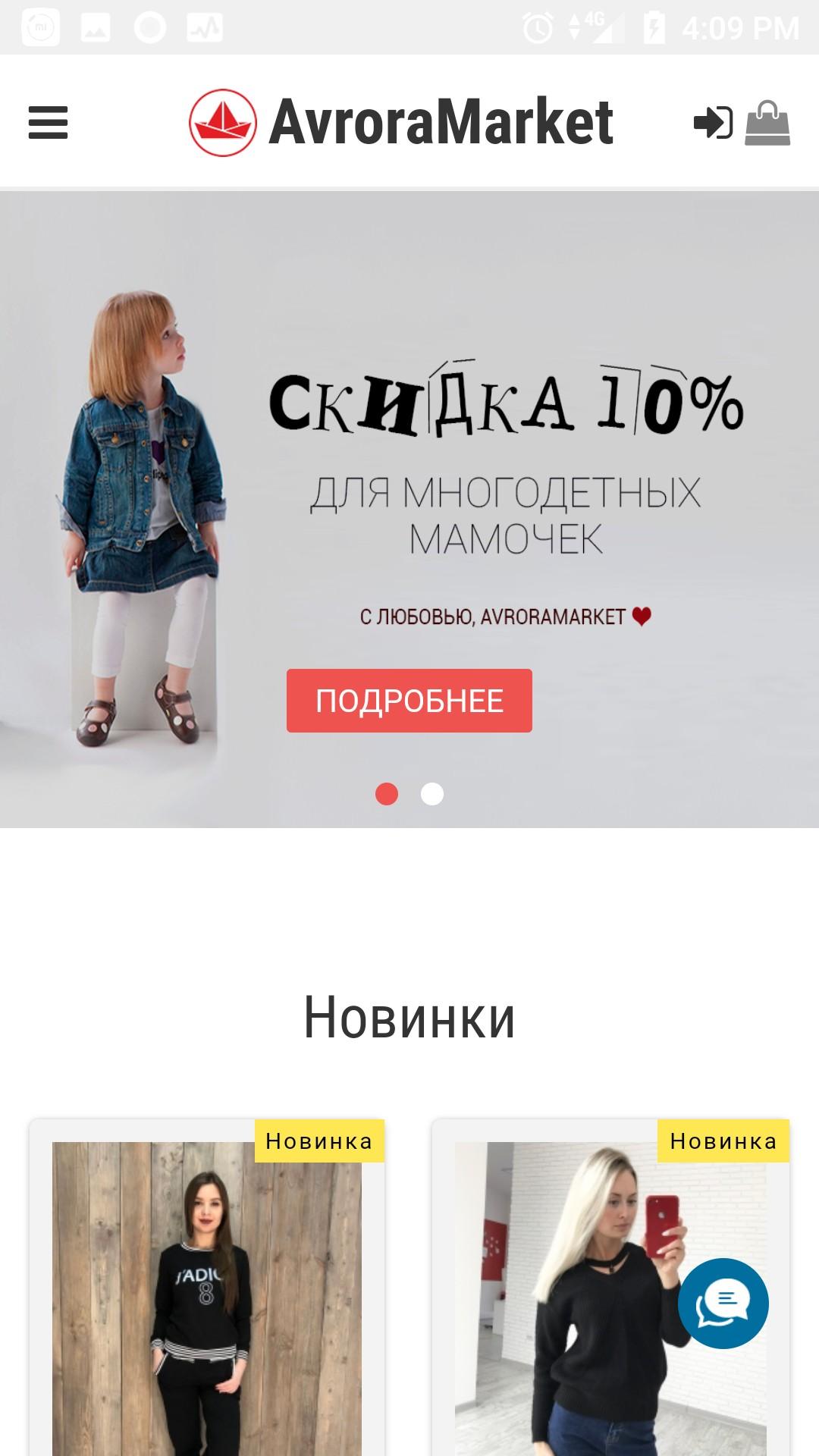Image resolution: width=819 pixels, height=1456 pixels.
Task: Tap the 4G signal indicator
Action: [x=596, y=27]
